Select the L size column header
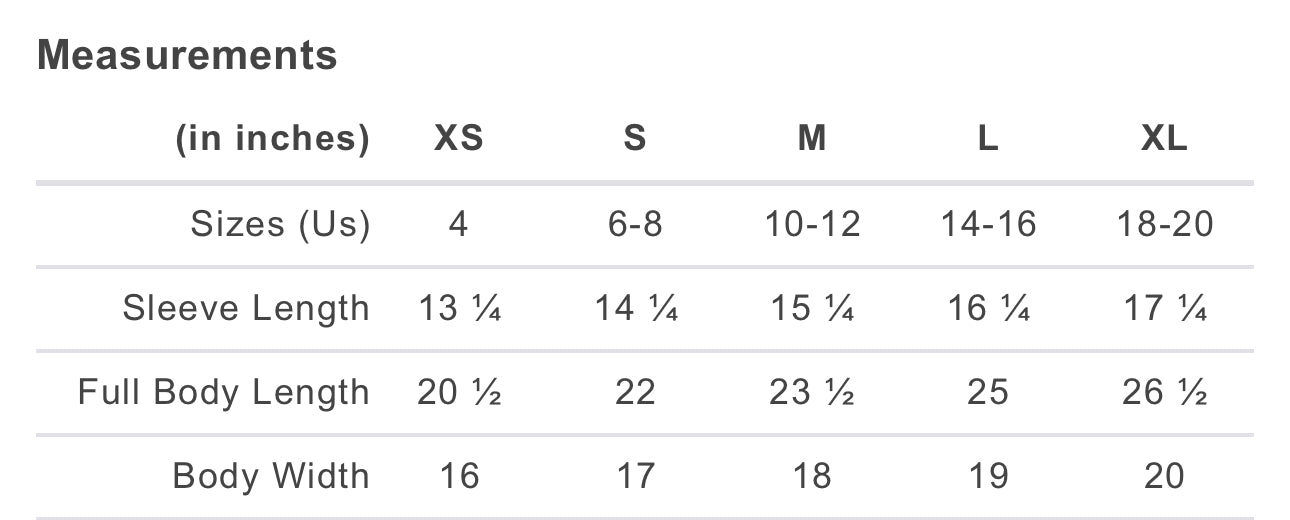Viewport: 1290px width, 520px height. click(x=988, y=139)
